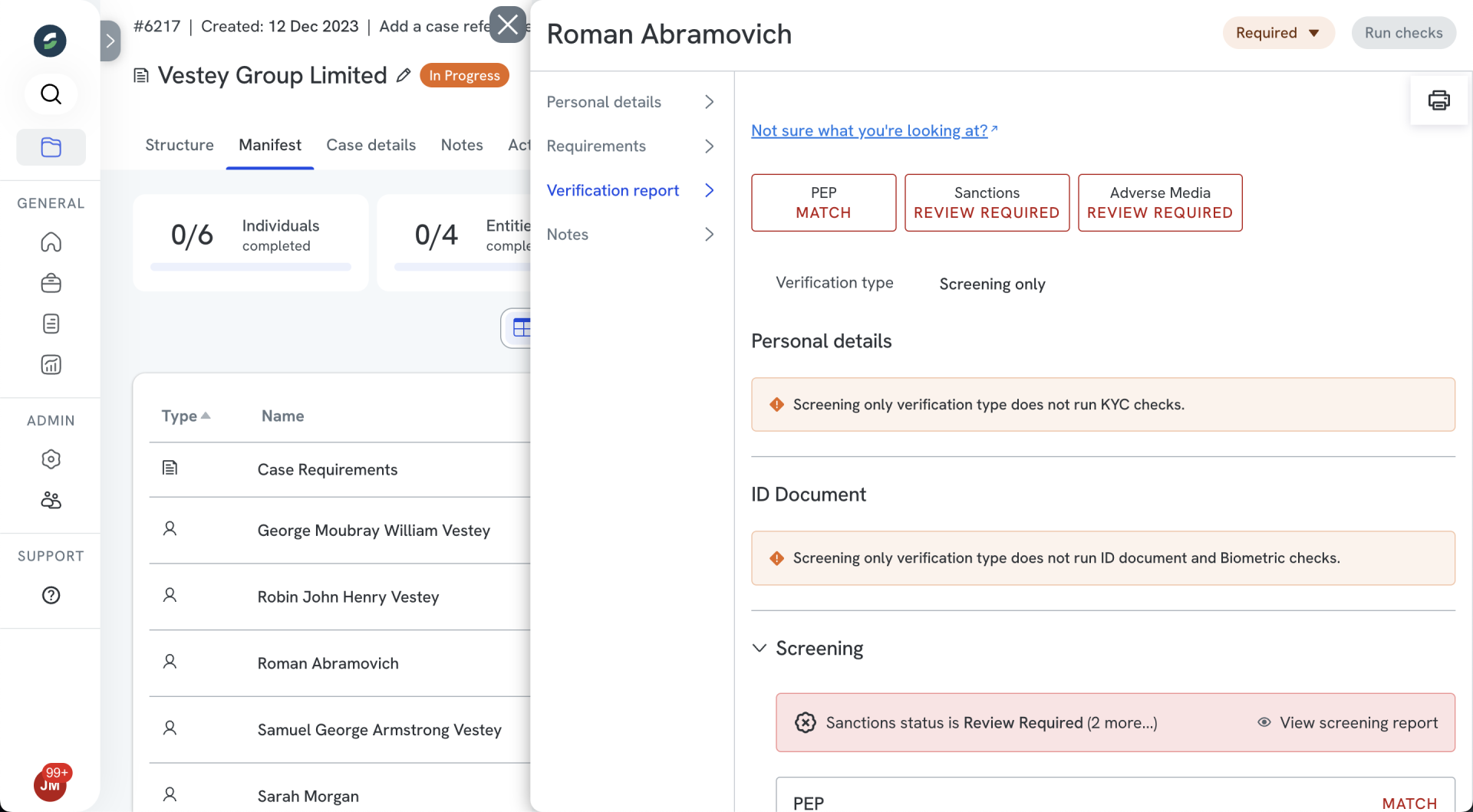Click the Run checks button
Image resolution: width=1473 pixels, height=812 pixels.
[x=1403, y=33]
